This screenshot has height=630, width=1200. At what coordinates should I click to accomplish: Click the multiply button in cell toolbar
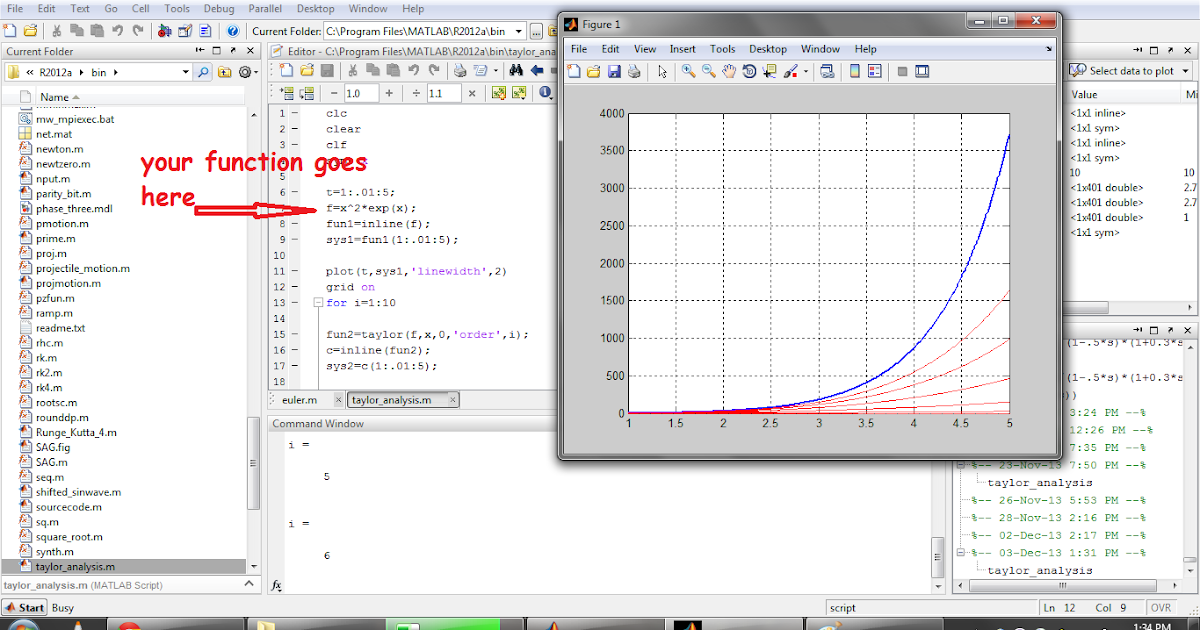472,93
